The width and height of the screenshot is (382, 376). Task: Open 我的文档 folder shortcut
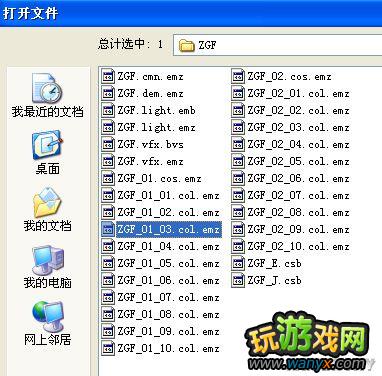(47, 210)
